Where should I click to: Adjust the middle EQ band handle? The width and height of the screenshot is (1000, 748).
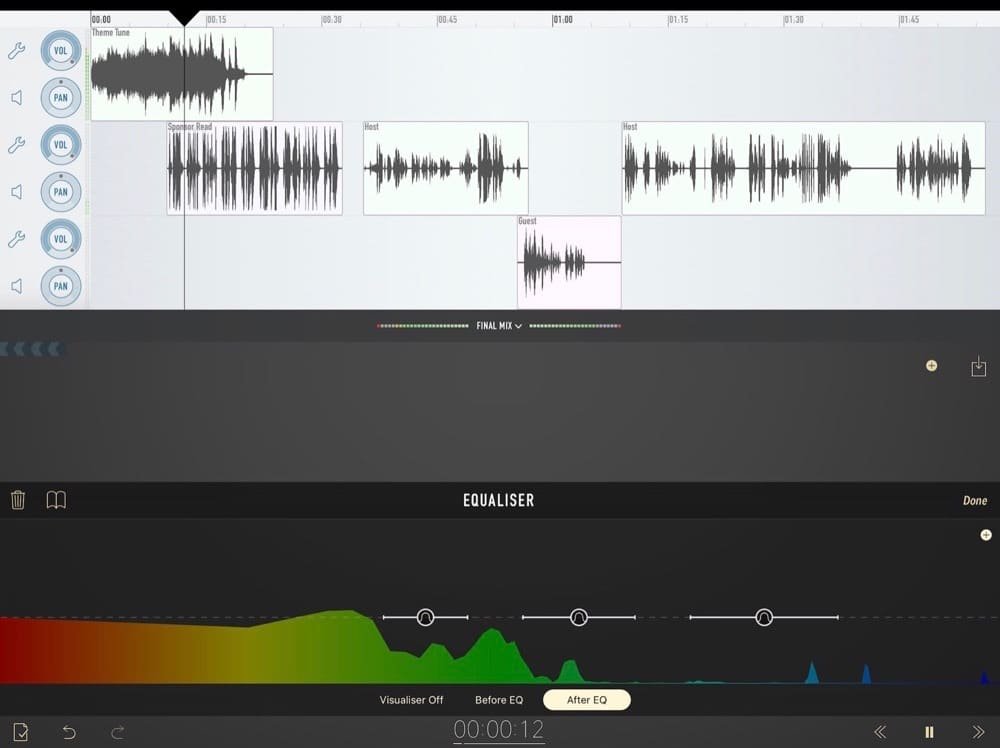click(x=580, y=617)
